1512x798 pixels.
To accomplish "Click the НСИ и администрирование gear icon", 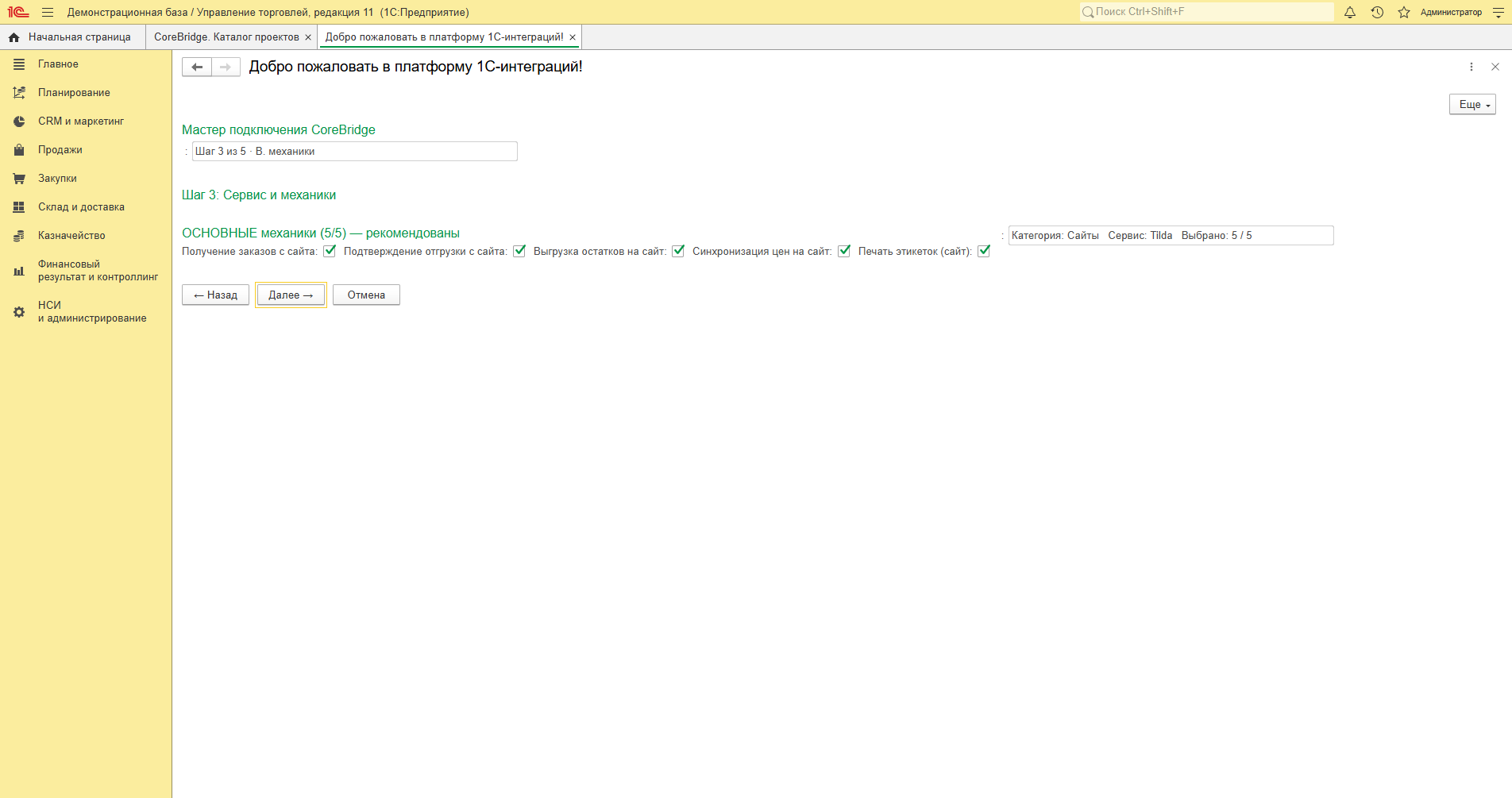I will [x=19, y=312].
